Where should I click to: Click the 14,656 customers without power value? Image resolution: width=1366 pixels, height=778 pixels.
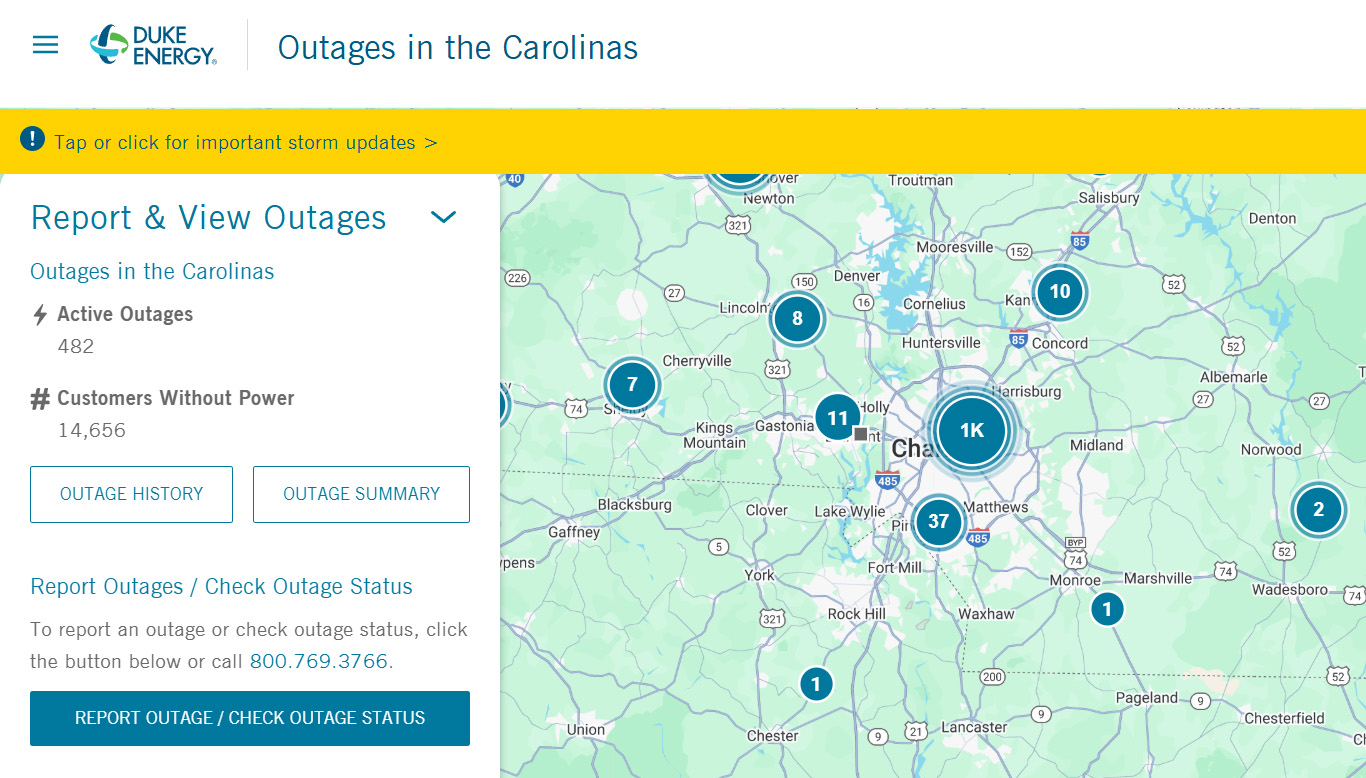pyautogui.click(x=92, y=431)
